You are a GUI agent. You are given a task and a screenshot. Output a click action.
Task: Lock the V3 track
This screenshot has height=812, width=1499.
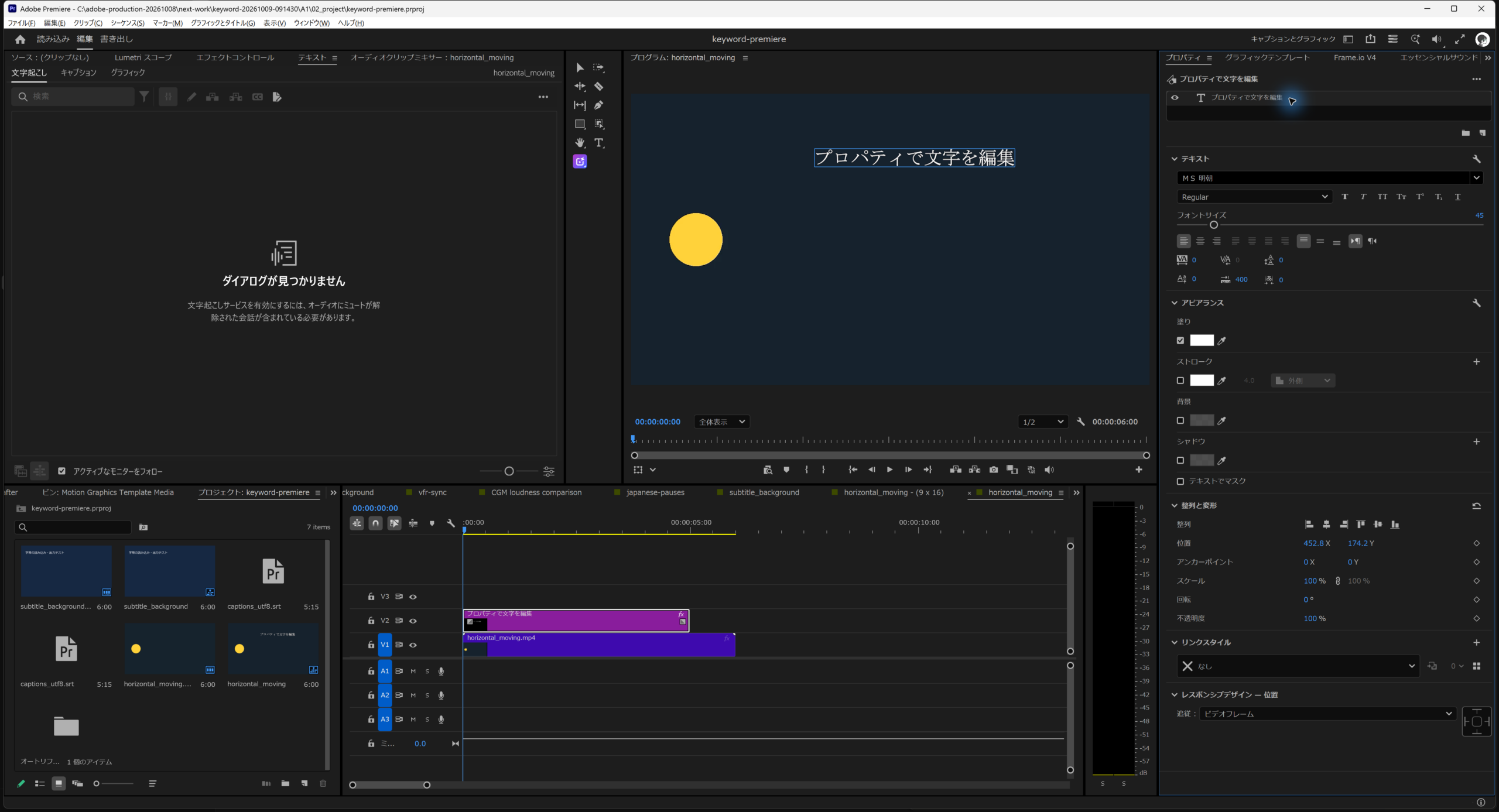371,597
